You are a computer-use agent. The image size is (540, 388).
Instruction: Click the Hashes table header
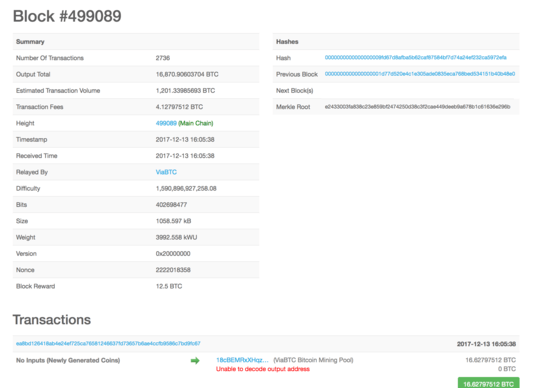coord(396,42)
